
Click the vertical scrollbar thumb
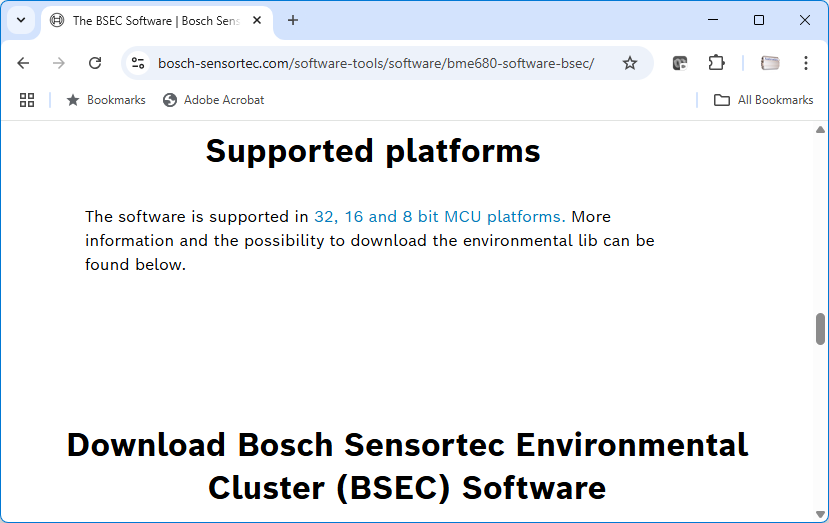pos(821,328)
